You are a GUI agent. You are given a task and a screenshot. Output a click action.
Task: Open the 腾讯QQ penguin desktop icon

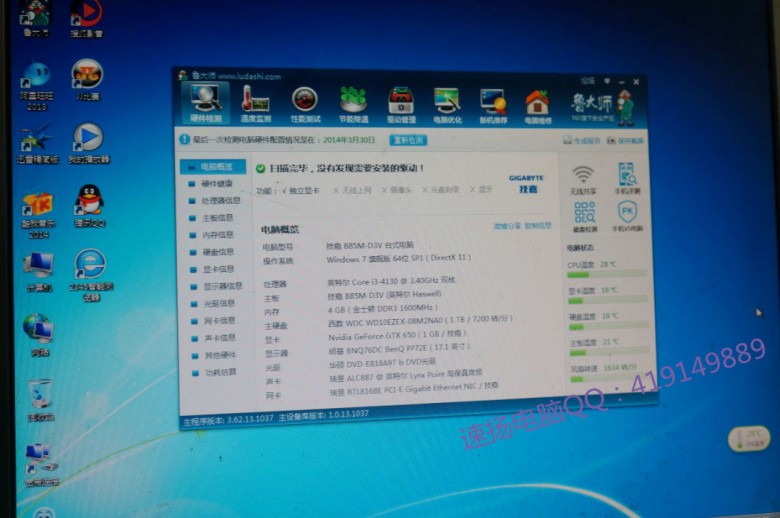[x=90, y=206]
